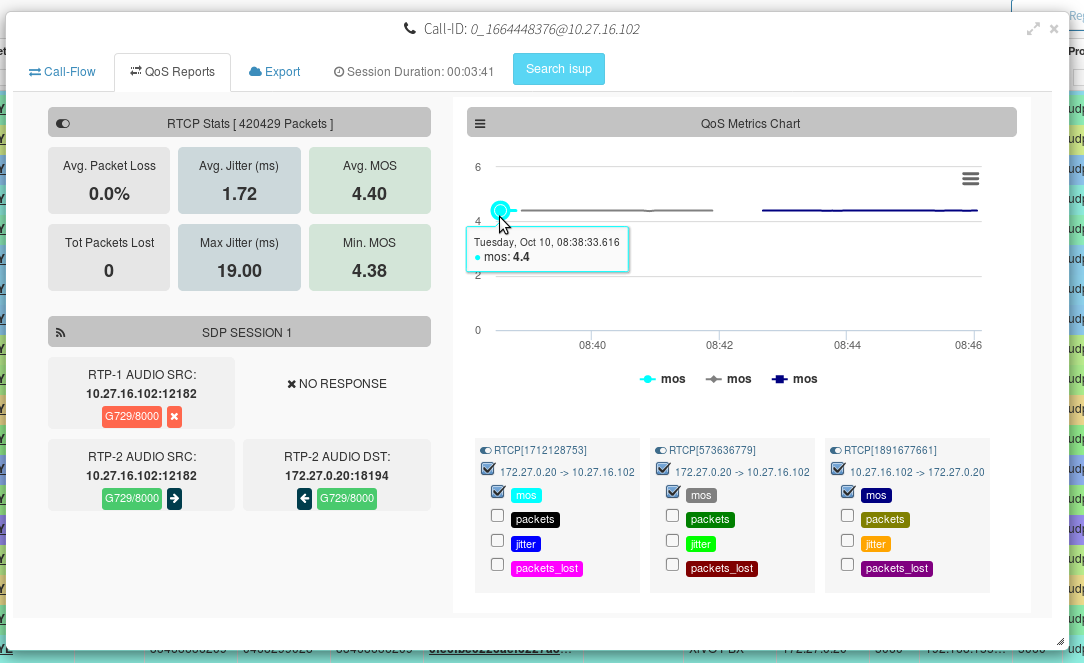Click the SDP SESSION 1 feed icon

pyautogui.click(x=61, y=333)
